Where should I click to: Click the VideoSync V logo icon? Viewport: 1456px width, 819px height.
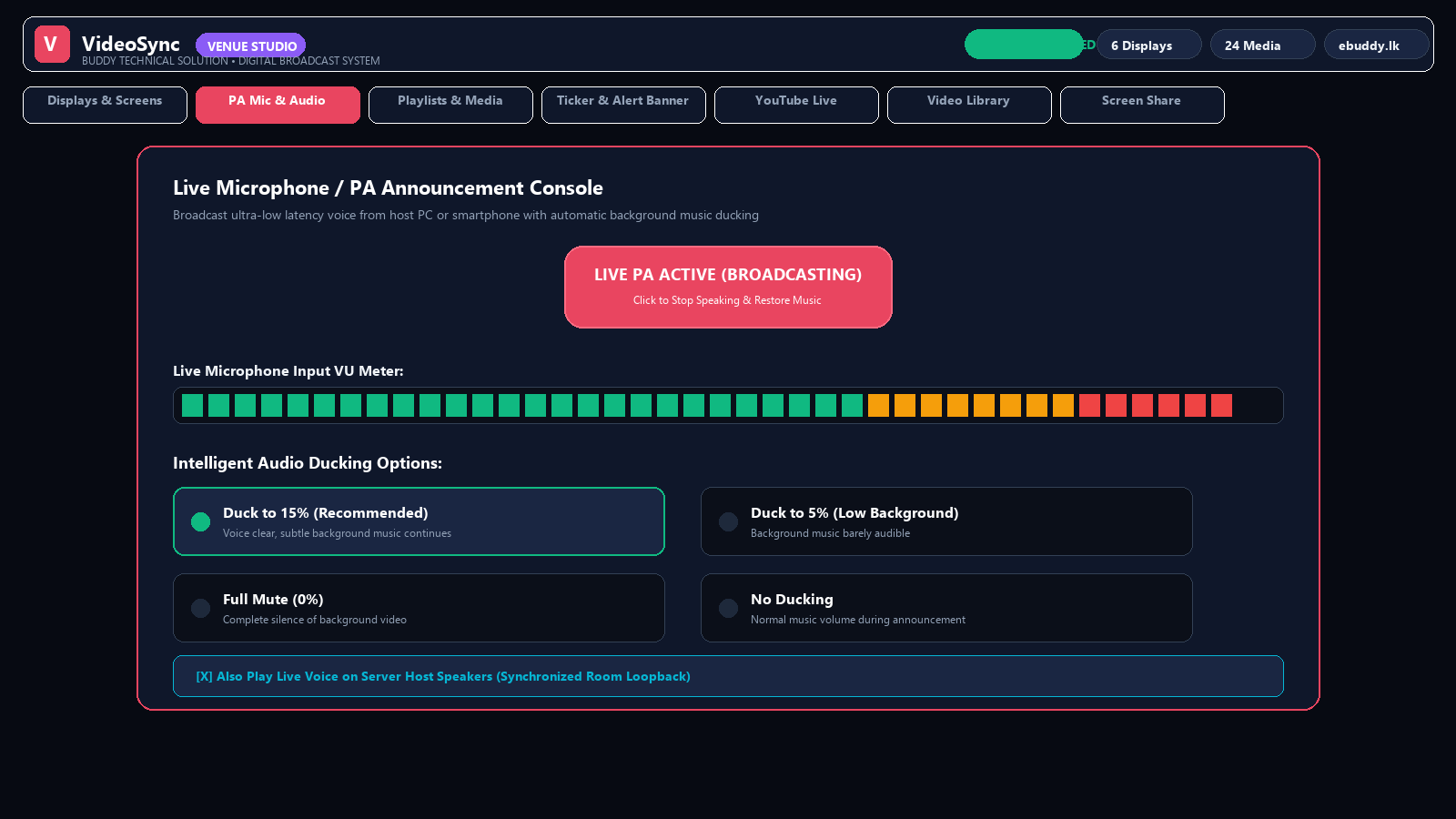coord(52,44)
